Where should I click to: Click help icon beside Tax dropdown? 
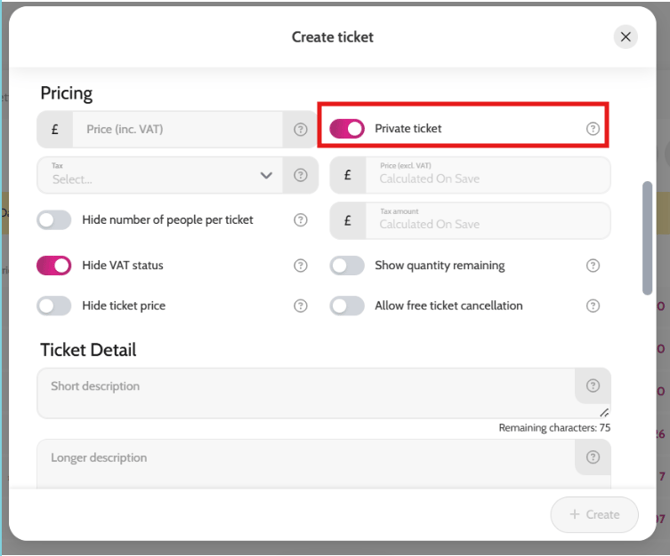[300, 176]
